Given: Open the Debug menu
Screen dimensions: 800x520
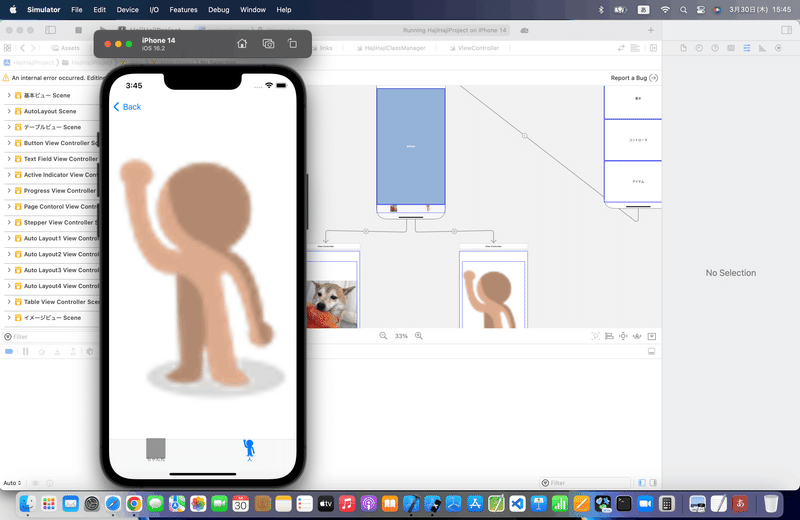Looking at the screenshot, I should point(219,10).
